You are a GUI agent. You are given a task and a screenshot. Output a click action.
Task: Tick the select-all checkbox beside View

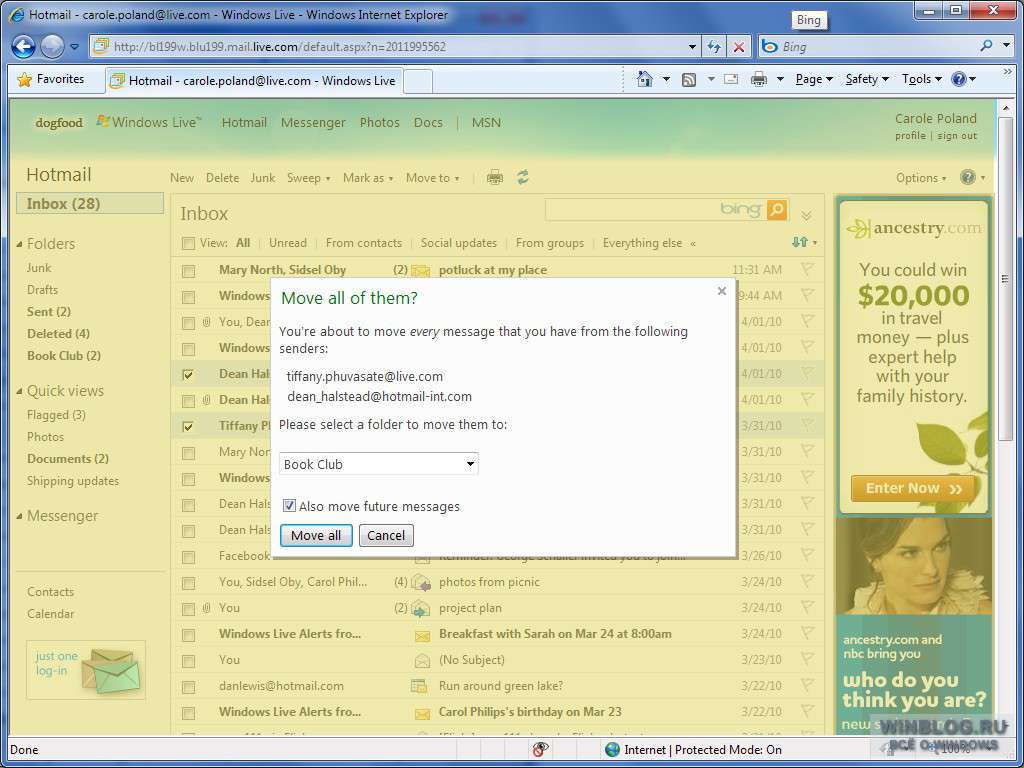point(189,244)
